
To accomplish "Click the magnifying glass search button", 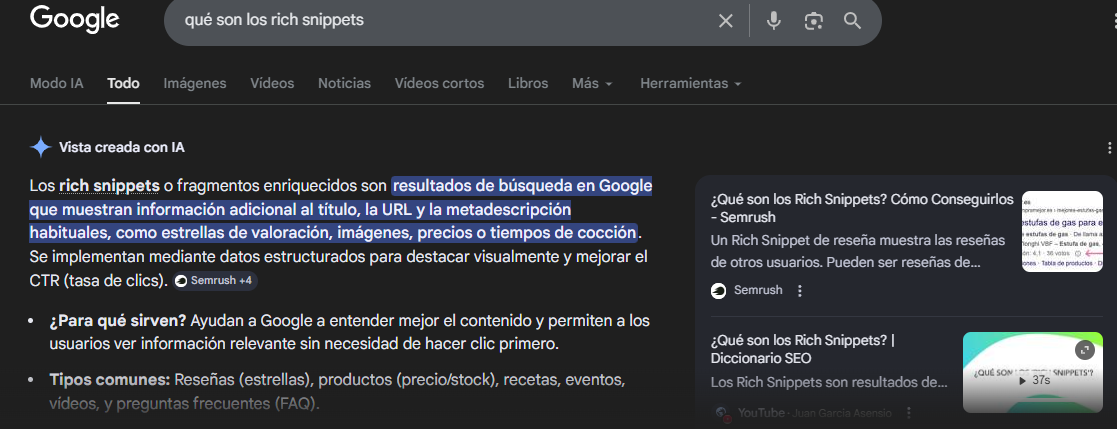I will tap(852, 21).
